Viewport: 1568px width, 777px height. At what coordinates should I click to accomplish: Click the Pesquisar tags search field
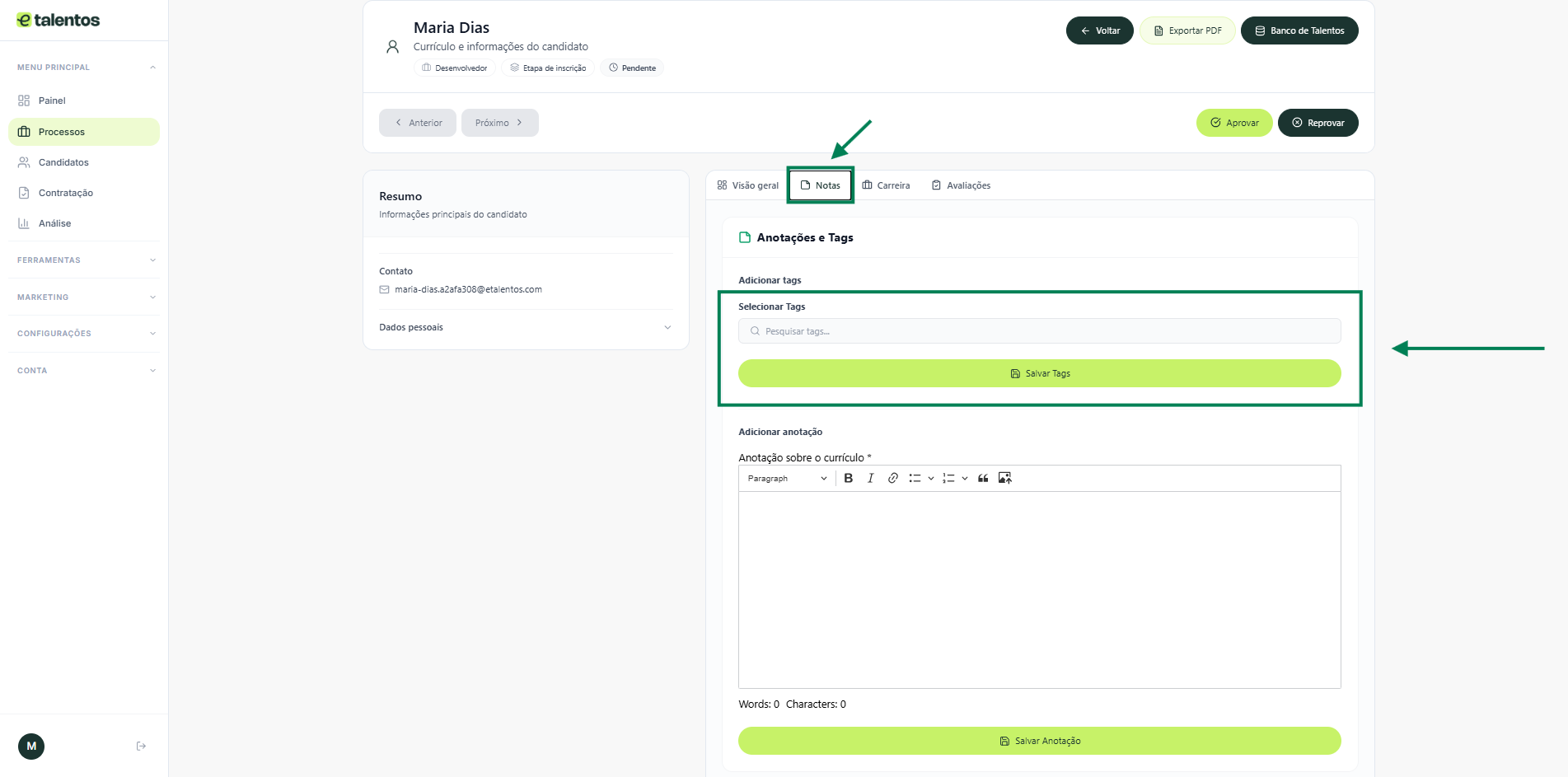1039,331
